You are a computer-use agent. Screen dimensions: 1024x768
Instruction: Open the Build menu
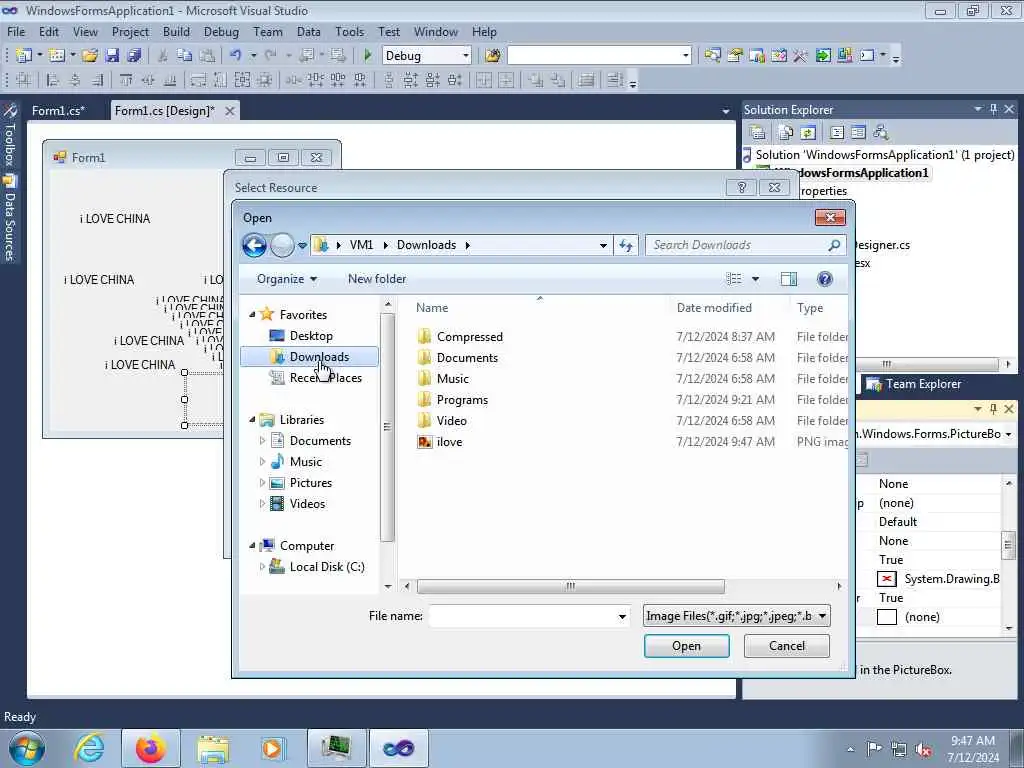coord(176,31)
